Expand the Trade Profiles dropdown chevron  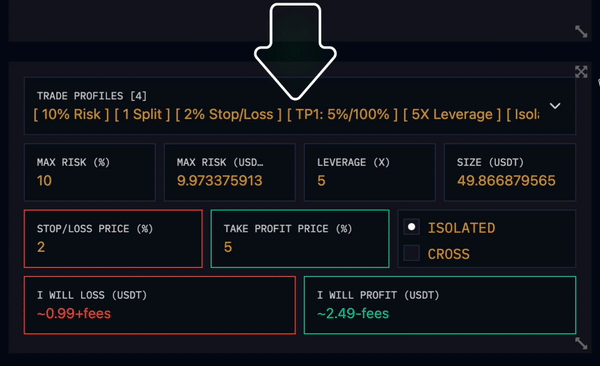click(x=555, y=106)
